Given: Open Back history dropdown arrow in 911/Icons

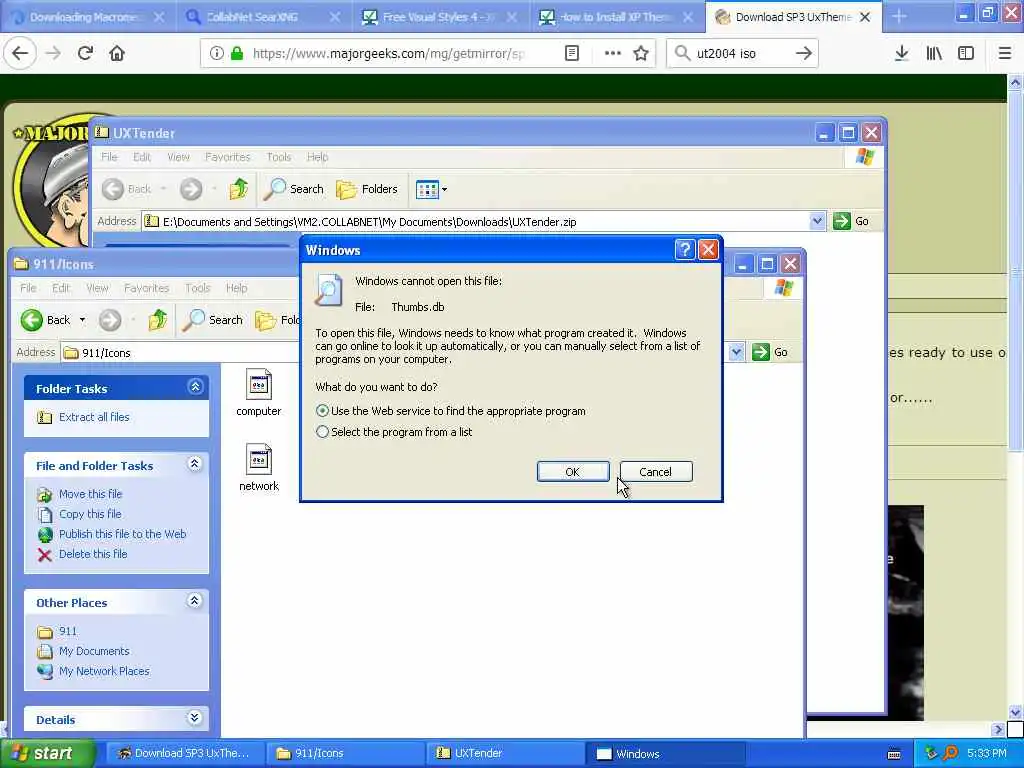Looking at the screenshot, I should (x=82, y=320).
